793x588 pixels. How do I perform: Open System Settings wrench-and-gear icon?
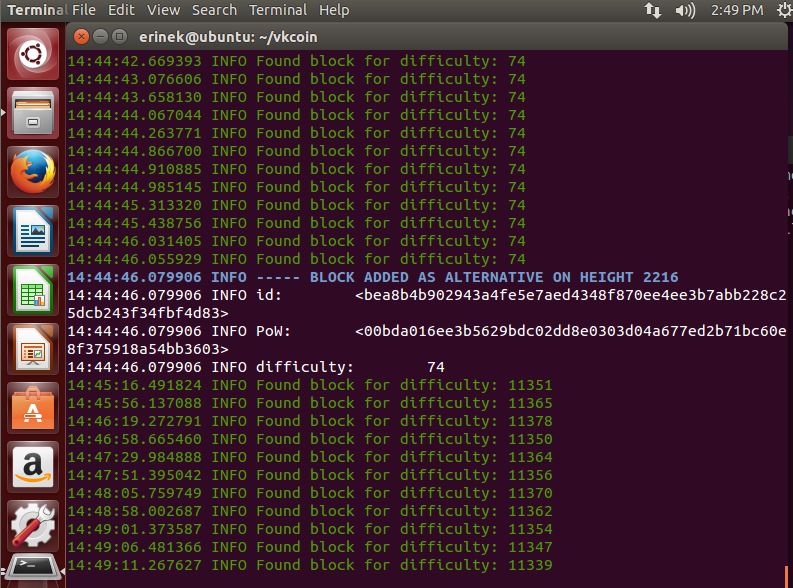[x=33, y=526]
